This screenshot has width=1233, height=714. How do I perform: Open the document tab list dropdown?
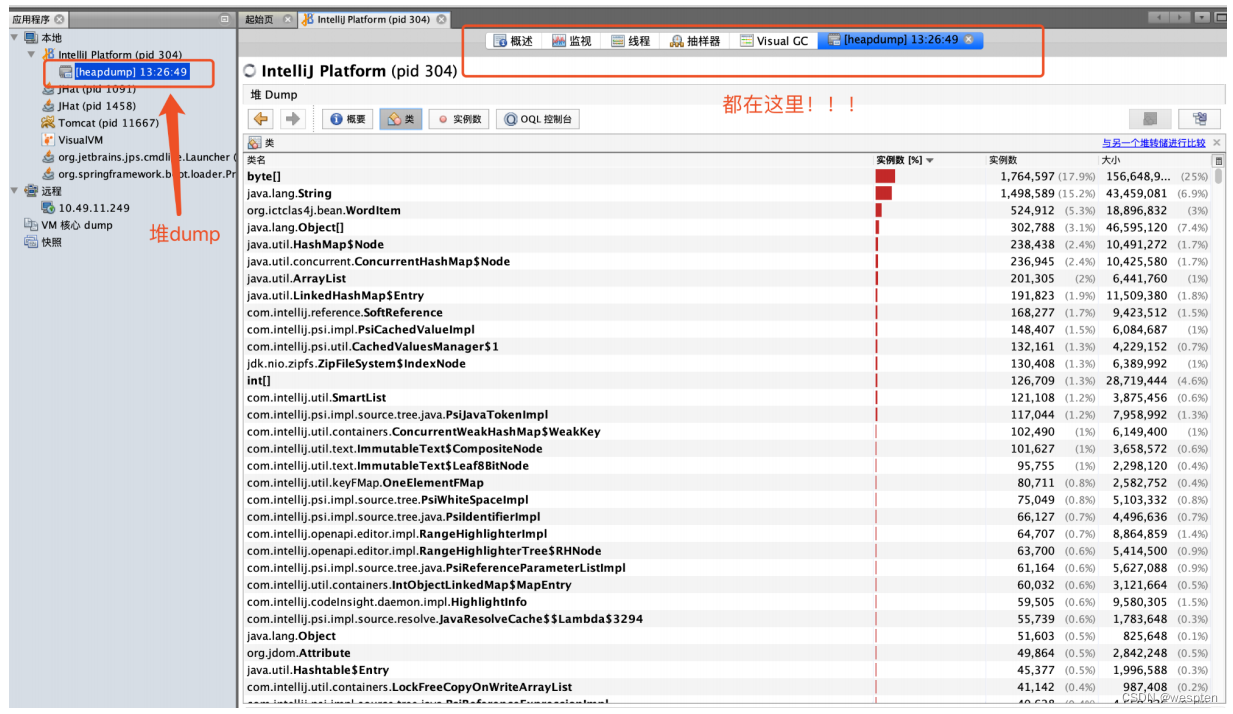point(1204,18)
